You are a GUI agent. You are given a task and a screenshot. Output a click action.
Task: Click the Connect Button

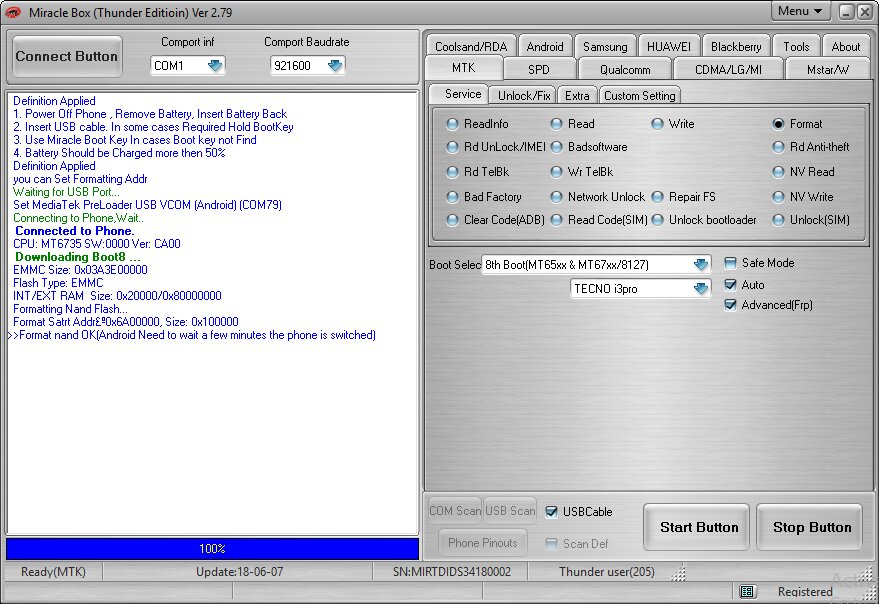tap(67, 56)
